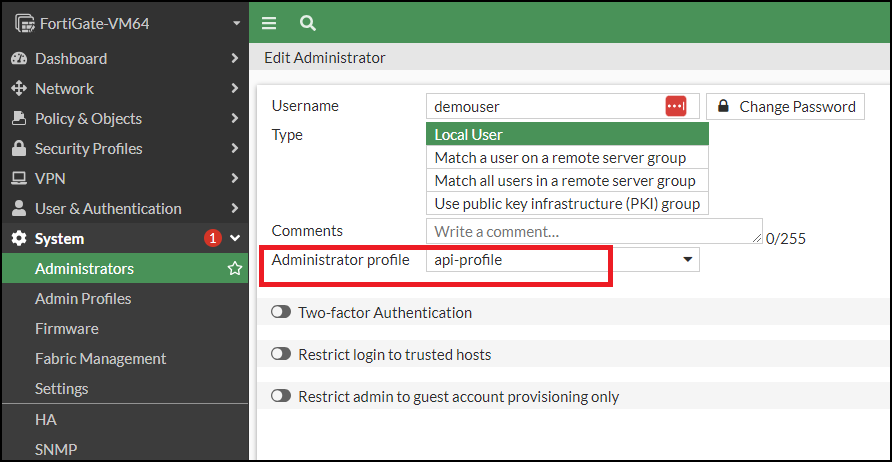Expand the Dashboard menu chevron
This screenshot has width=892, height=462.
coord(235,59)
